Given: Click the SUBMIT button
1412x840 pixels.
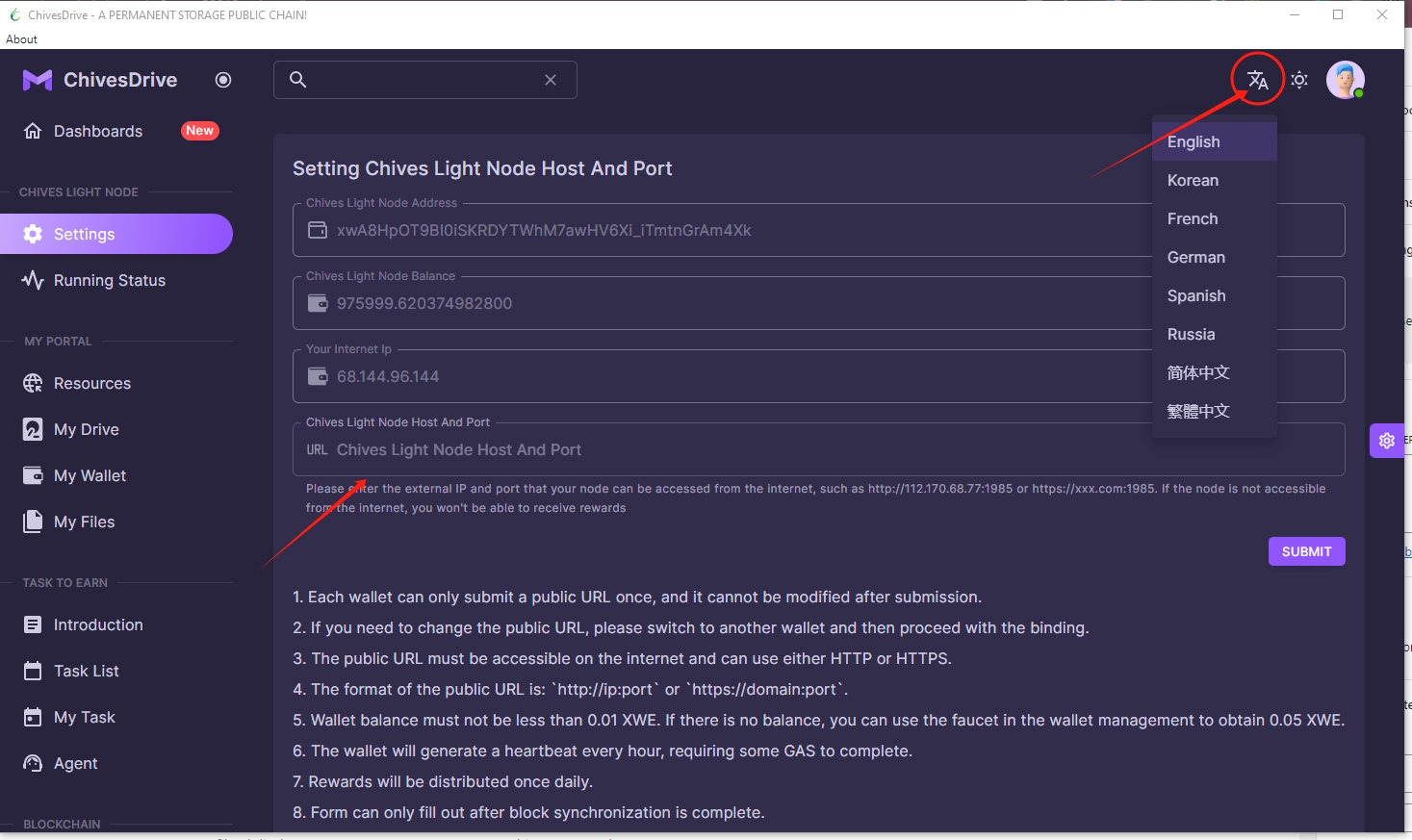Looking at the screenshot, I should [1306, 551].
